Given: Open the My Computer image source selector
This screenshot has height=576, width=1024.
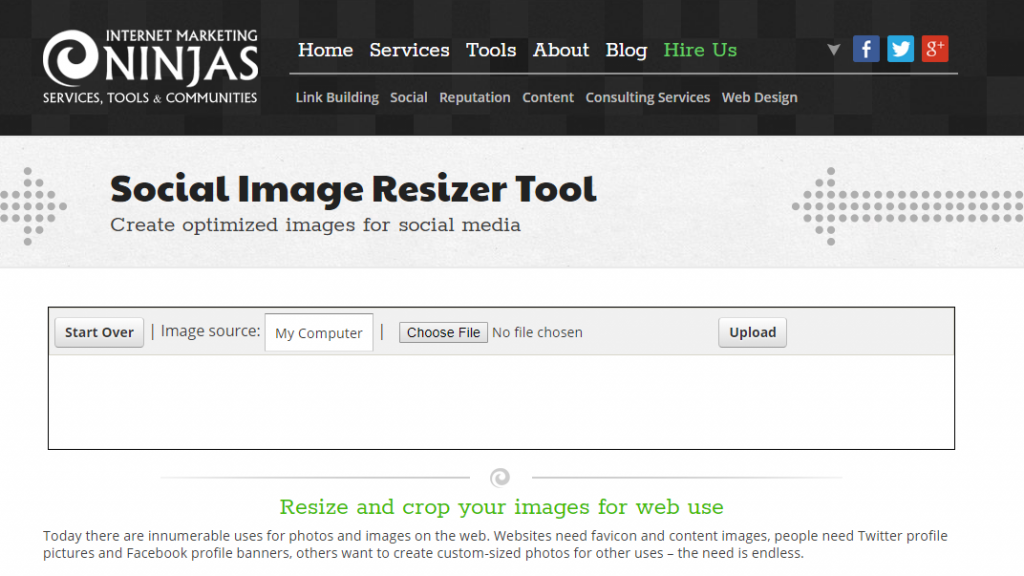Looking at the screenshot, I should (x=318, y=332).
